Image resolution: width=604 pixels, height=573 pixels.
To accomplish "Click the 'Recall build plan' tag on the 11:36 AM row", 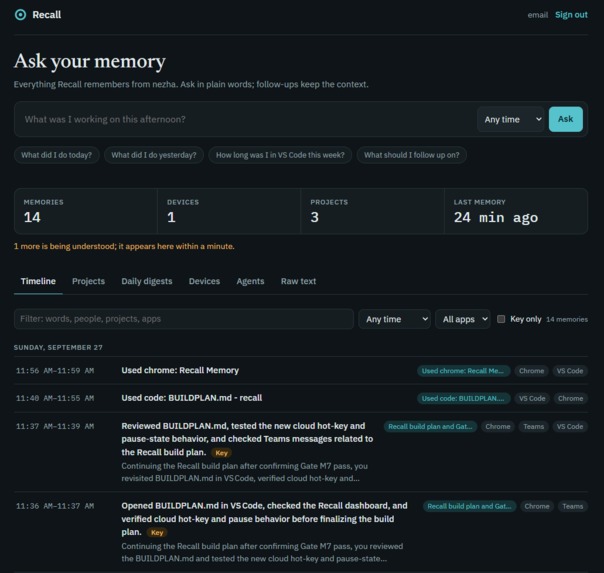I will tap(470, 506).
